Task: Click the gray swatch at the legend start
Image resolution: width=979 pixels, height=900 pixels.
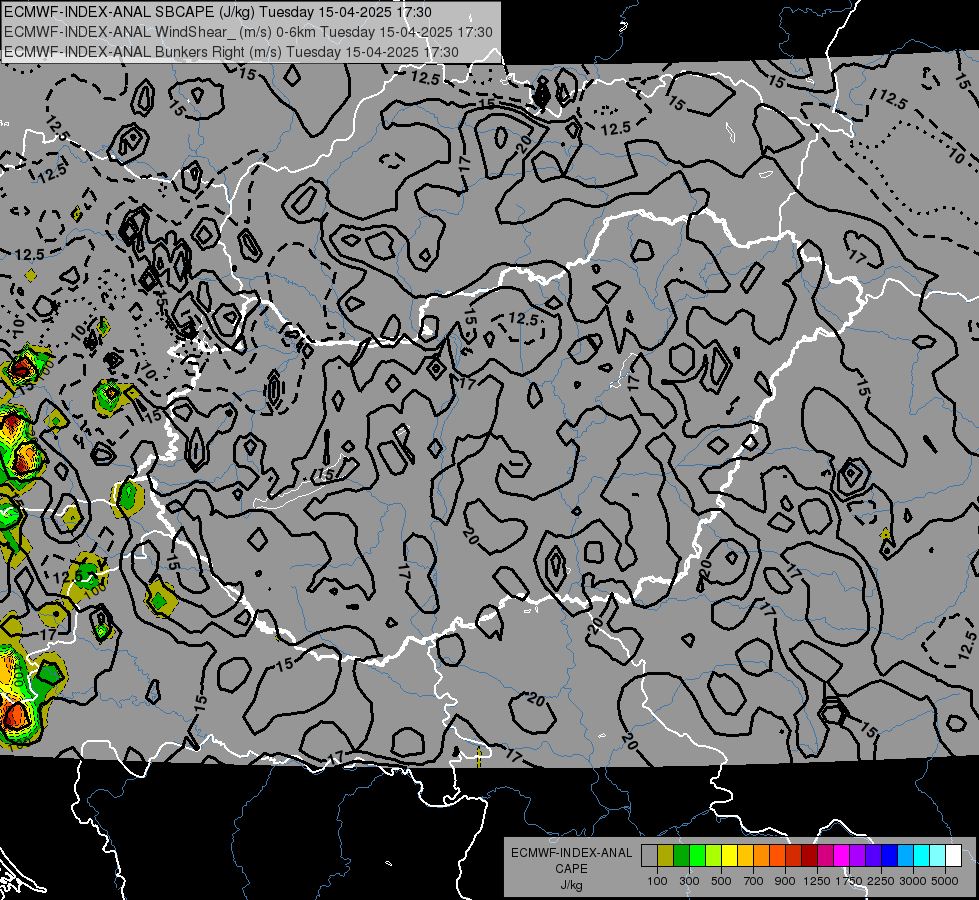Action: point(649,855)
